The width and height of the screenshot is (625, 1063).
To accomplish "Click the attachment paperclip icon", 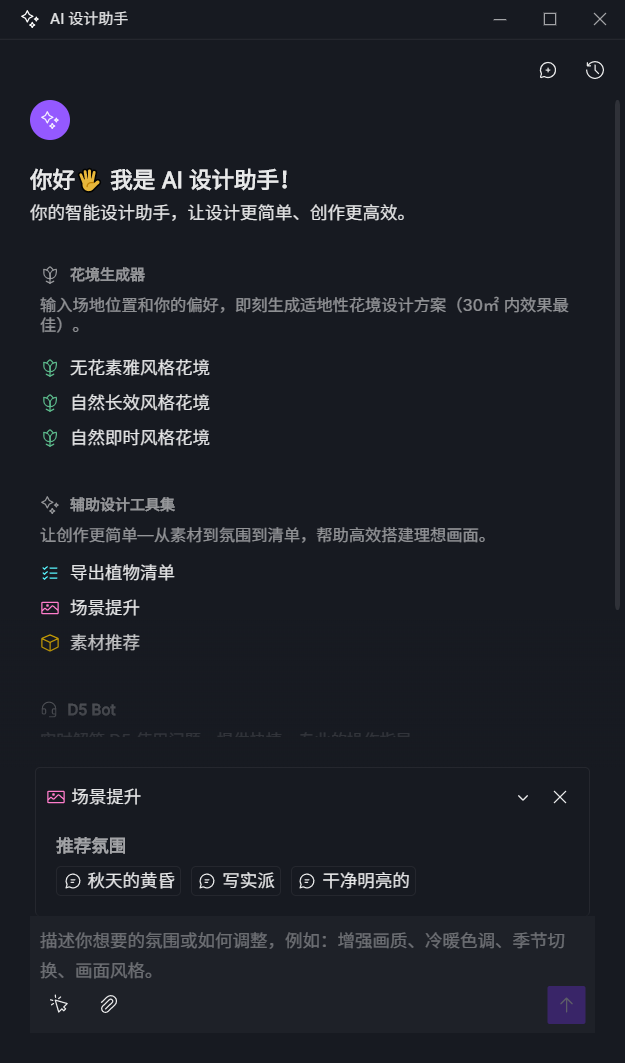I will 109,1004.
